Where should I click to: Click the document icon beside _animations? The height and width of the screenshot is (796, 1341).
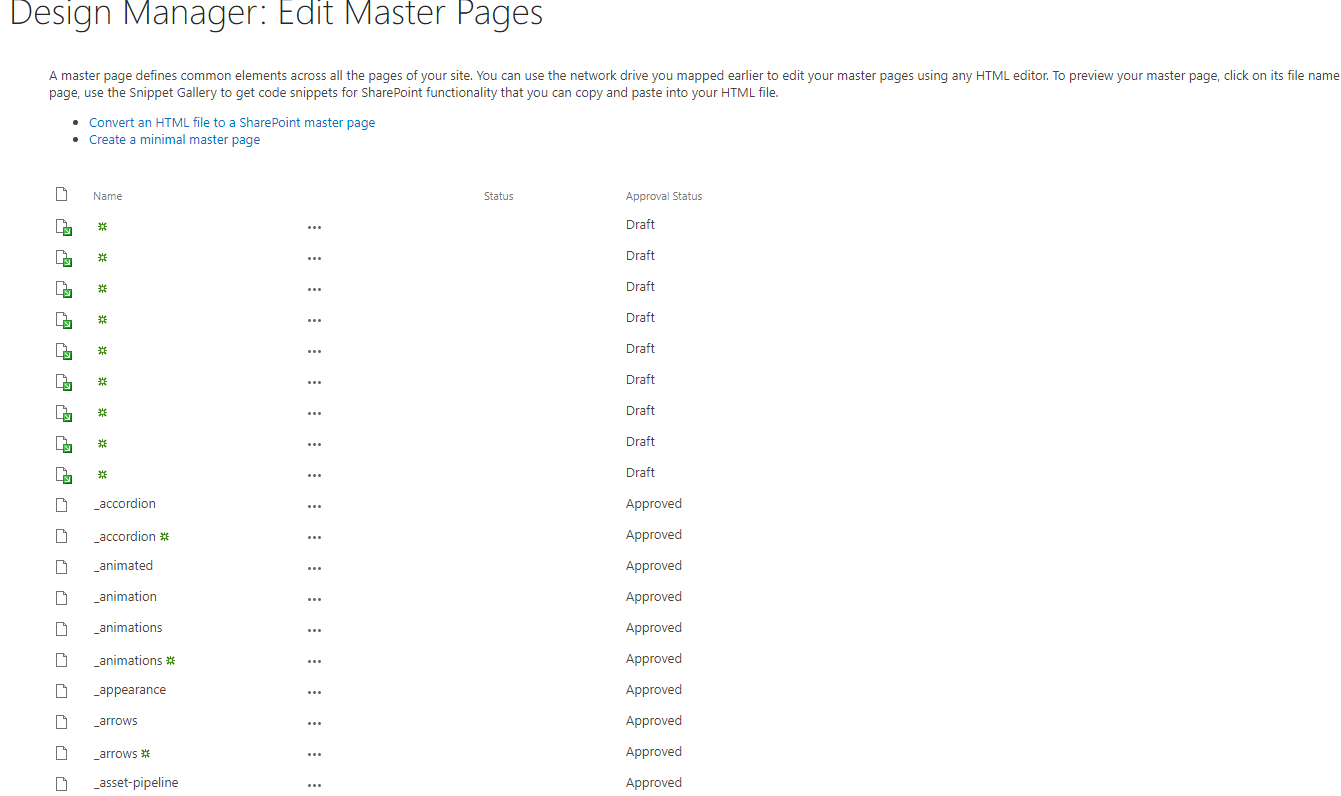[x=61, y=628]
